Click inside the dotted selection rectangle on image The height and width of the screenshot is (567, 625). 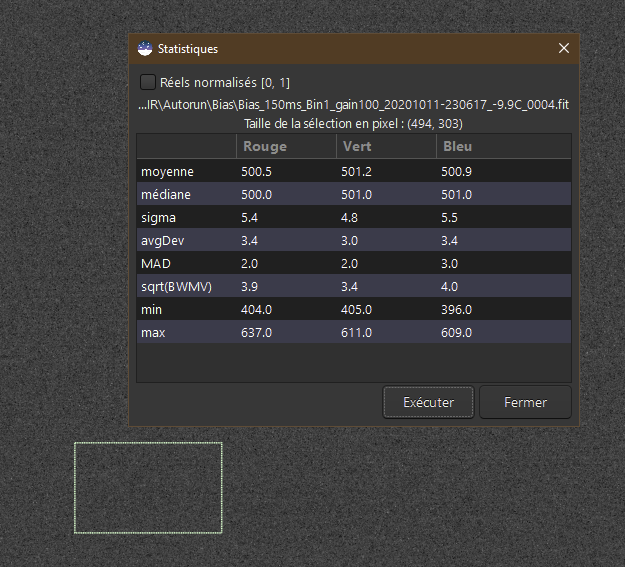148,488
